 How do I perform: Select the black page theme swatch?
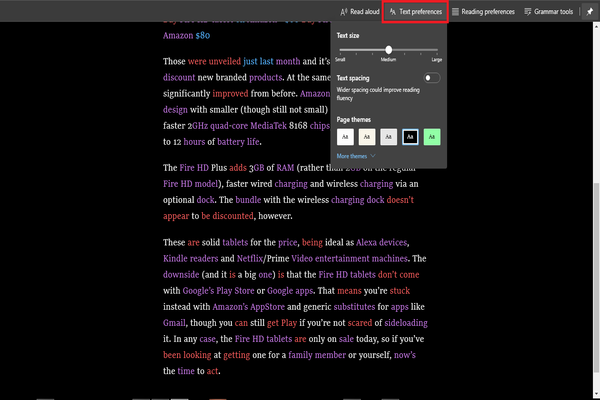pyautogui.click(x=410, y=137)
